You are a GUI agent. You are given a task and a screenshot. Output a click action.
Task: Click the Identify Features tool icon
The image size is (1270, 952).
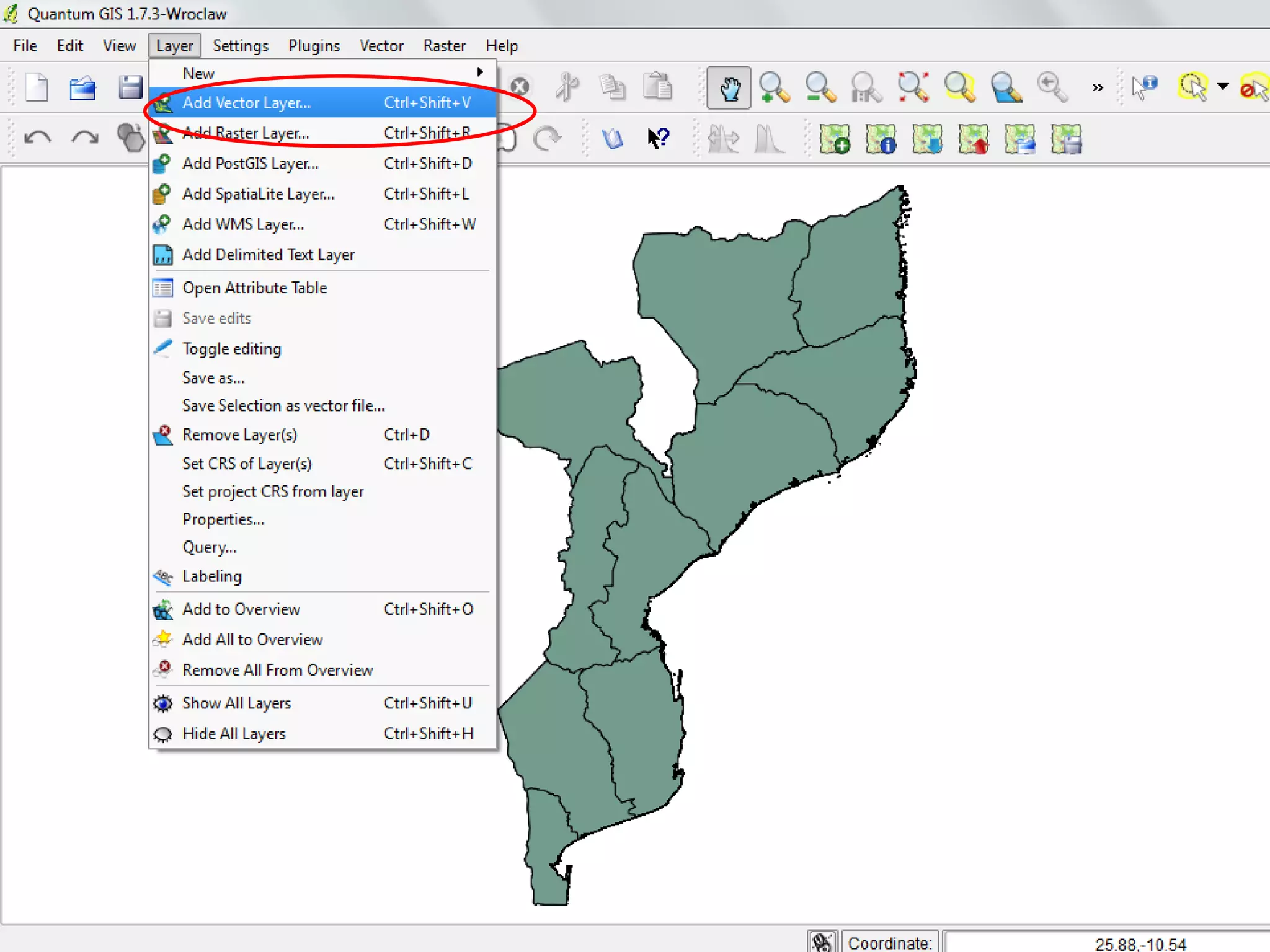[x=1144, y=87]
